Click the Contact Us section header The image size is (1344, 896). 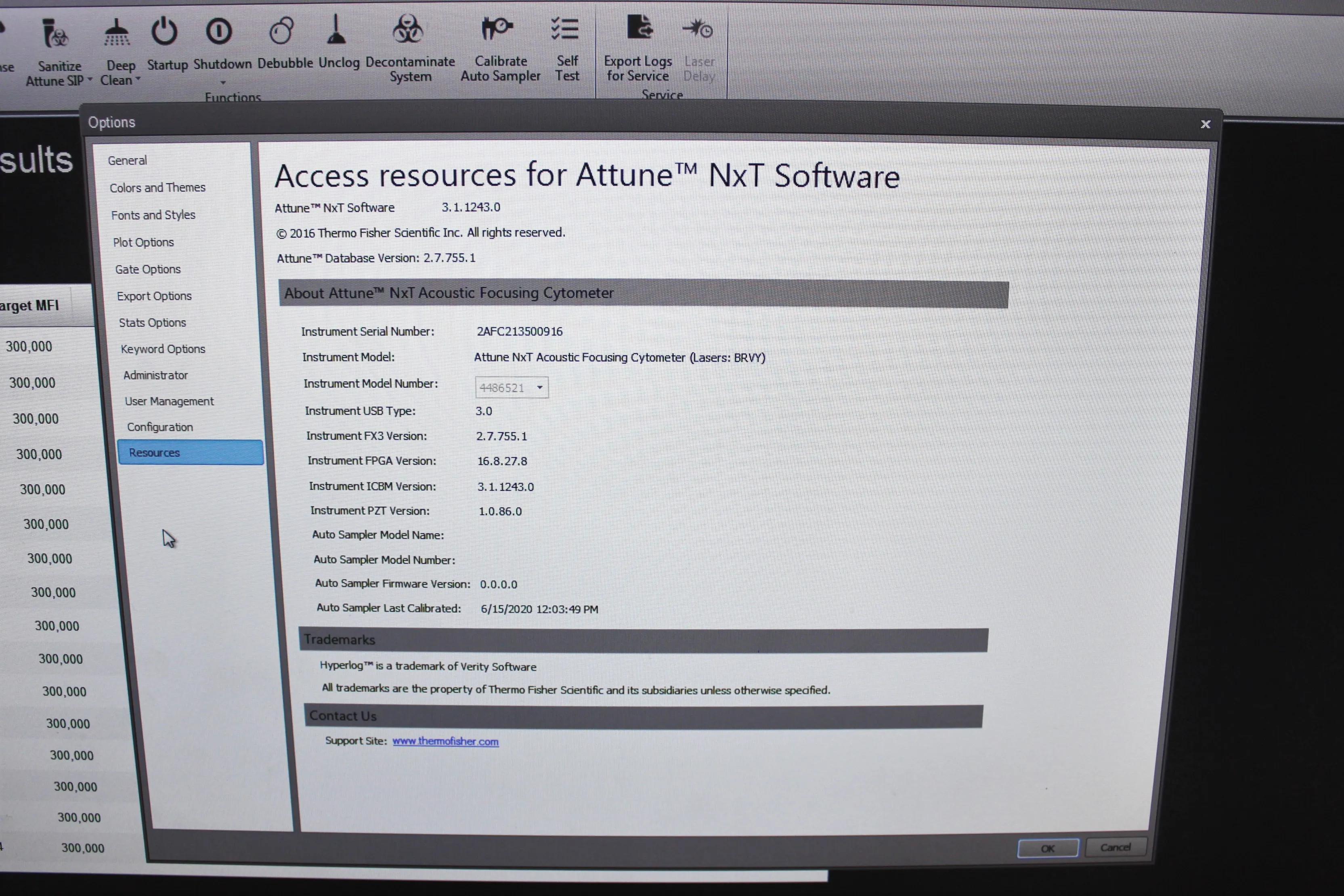[x=644, y=717]
